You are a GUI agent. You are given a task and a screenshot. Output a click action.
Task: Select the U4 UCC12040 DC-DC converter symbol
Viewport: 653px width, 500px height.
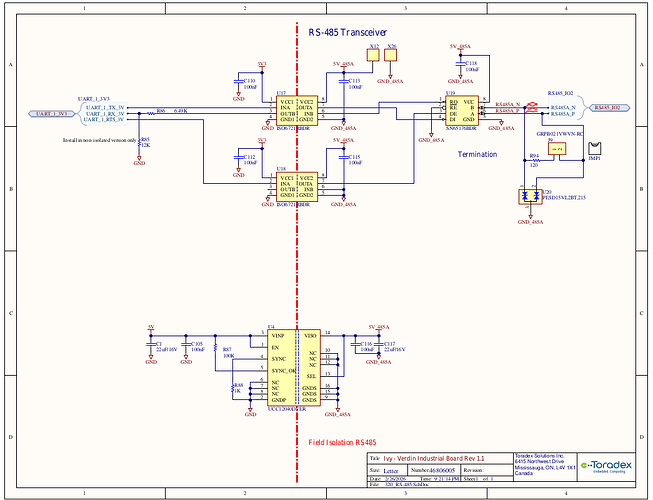coord(294,368)
